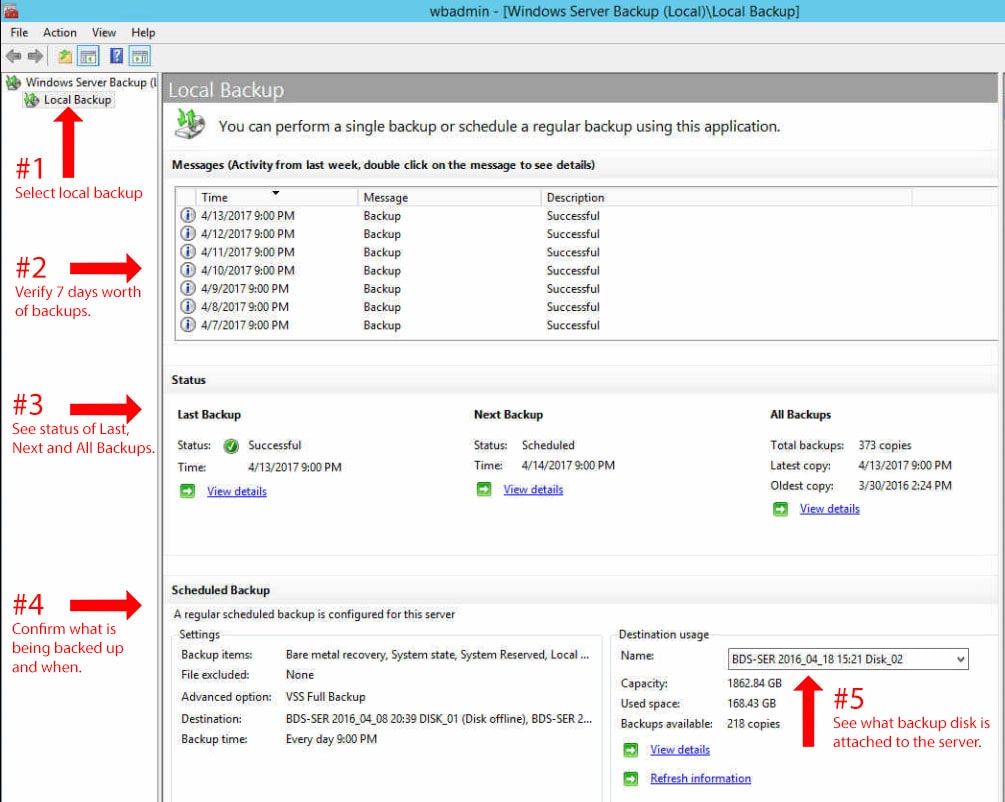Click the "VSS Full Backup" advanced option value

pos(326,697)
